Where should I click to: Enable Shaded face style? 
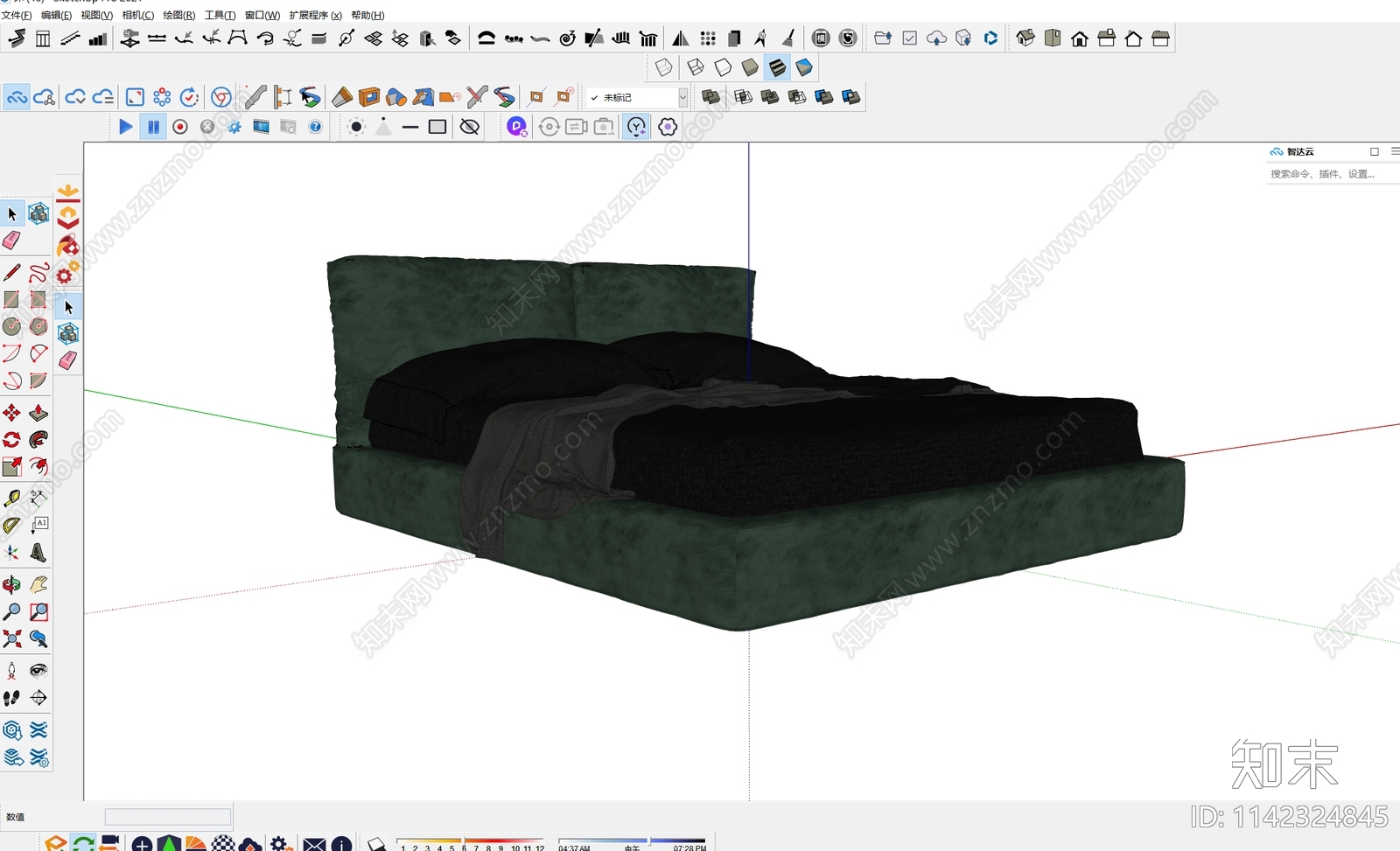click(x=750, y=67)
